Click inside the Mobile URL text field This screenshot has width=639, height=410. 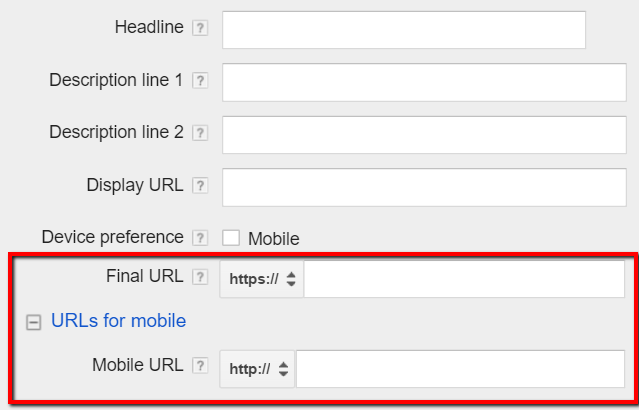pos(461,369)
